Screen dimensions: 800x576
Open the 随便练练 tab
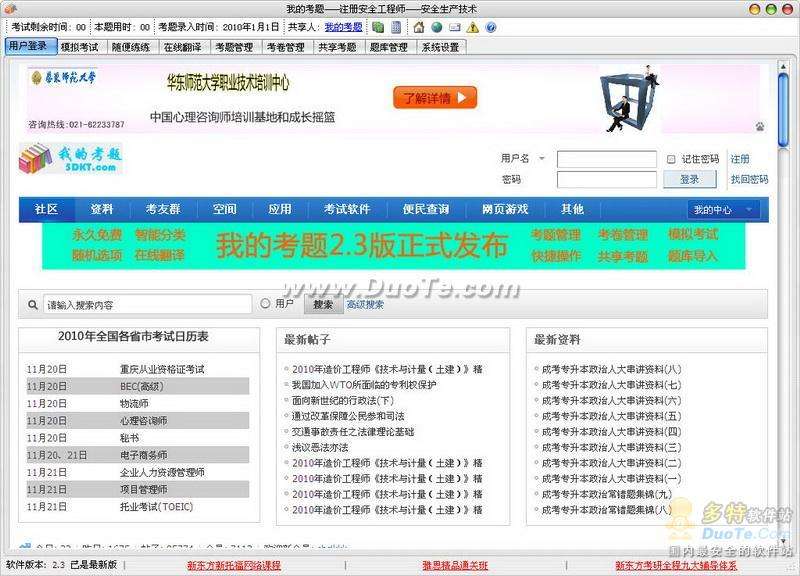click(x=131, y=47)
